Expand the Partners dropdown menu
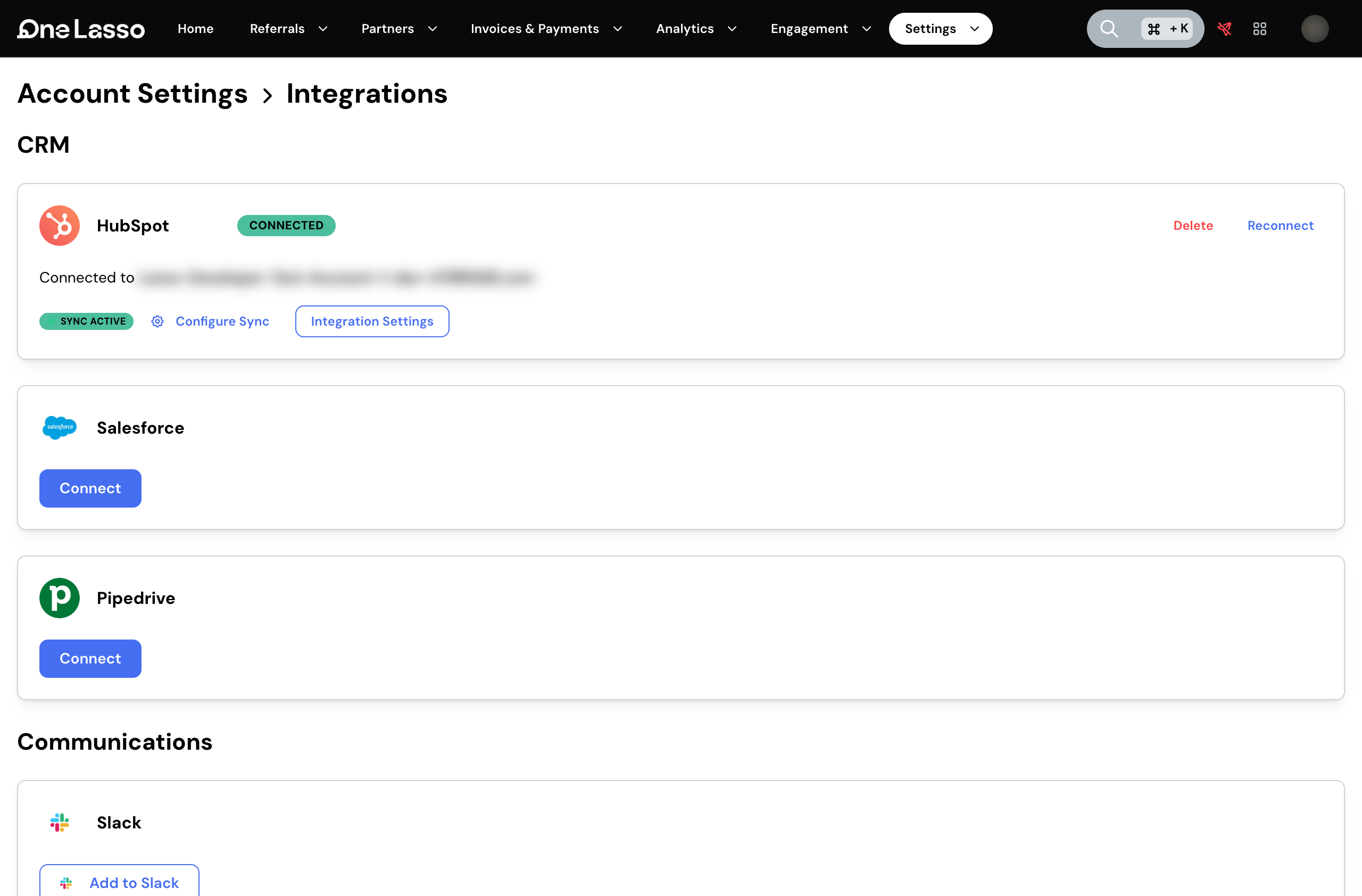Viewport: 1362px width, 896px height. click(x=399, y=29)
